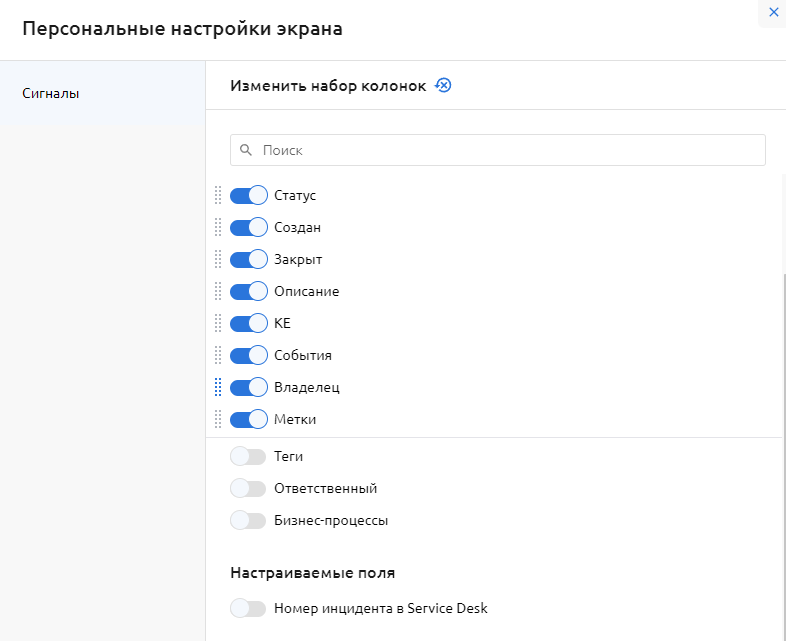Click the magnifier icon in search box
This screenshot has height=641, width=786.
pyautogui.click(x=246, y=150)
